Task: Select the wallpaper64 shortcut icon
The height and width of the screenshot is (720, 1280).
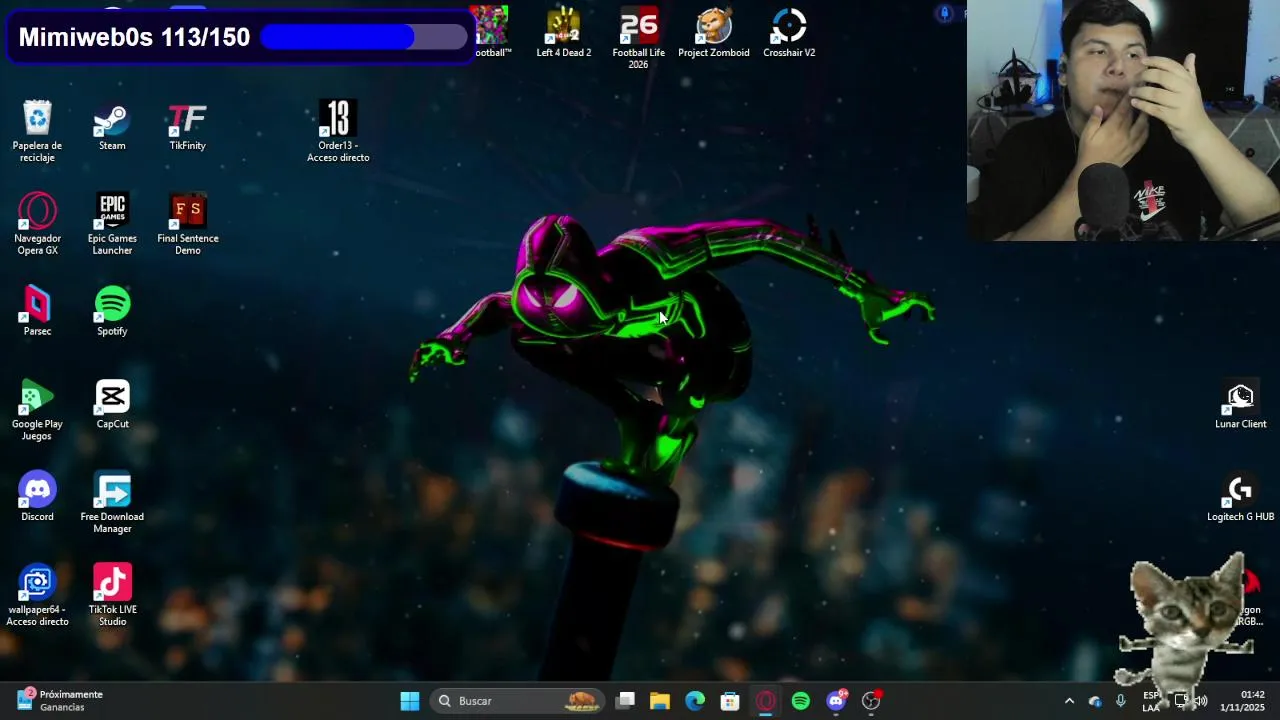Action: pyautogui.click(x=37, y=595)
